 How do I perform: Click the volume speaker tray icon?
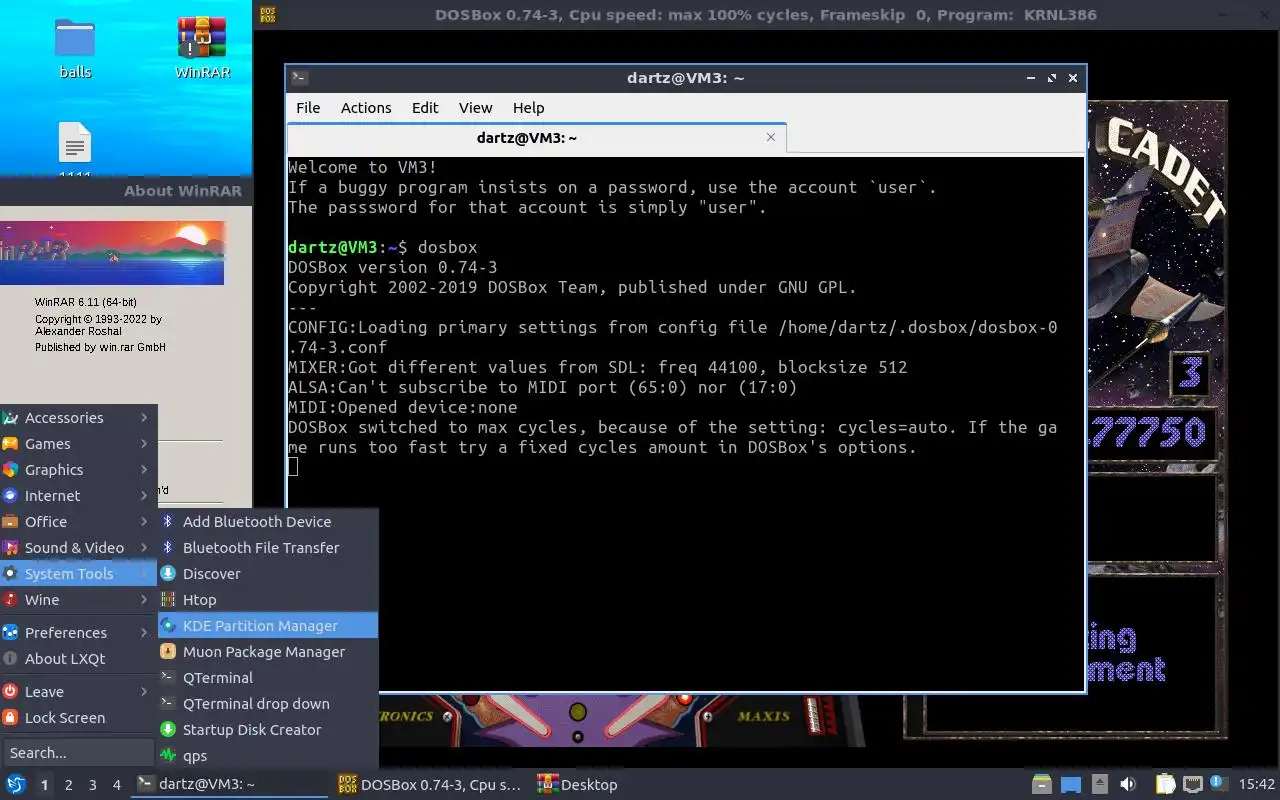(x=1127, y=785)
